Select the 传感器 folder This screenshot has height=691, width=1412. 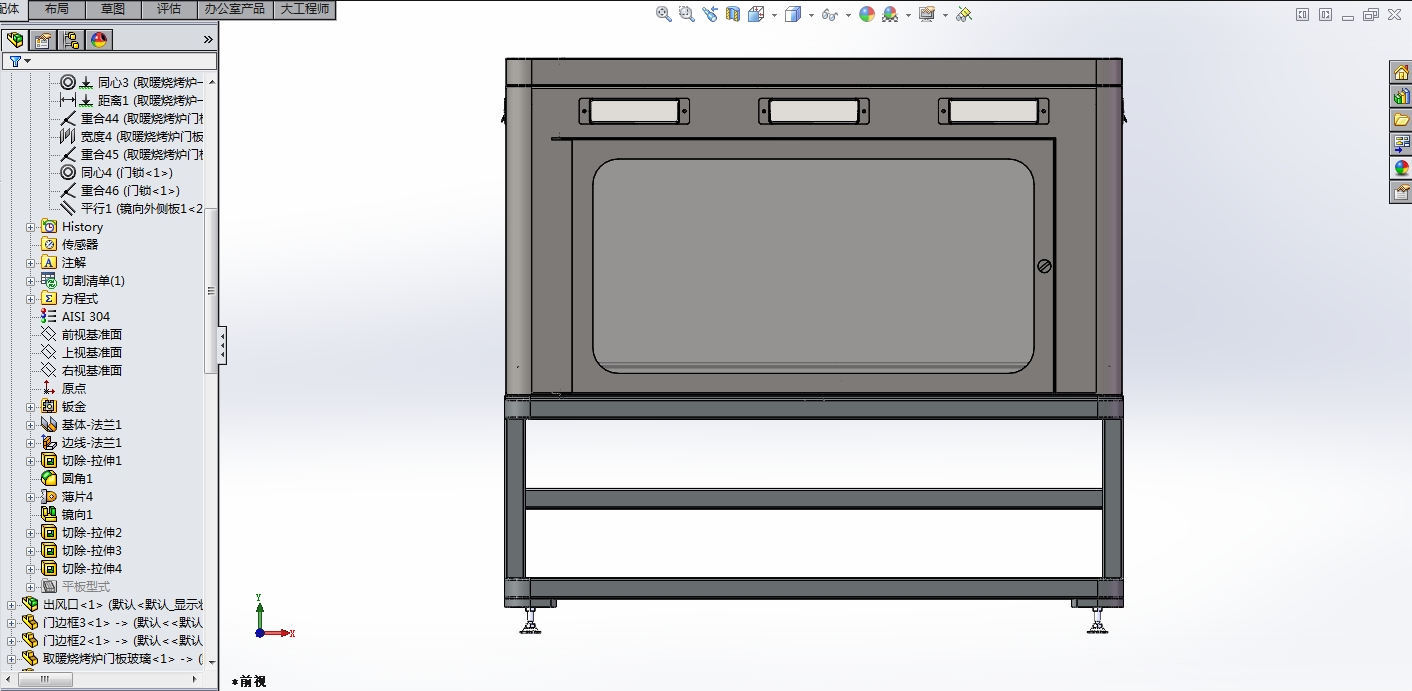pos(70,244)
